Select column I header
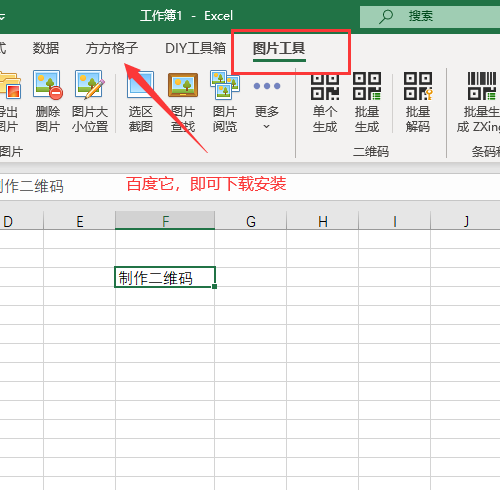This screenshot has height=490, width=500. (x=395, y=221)
